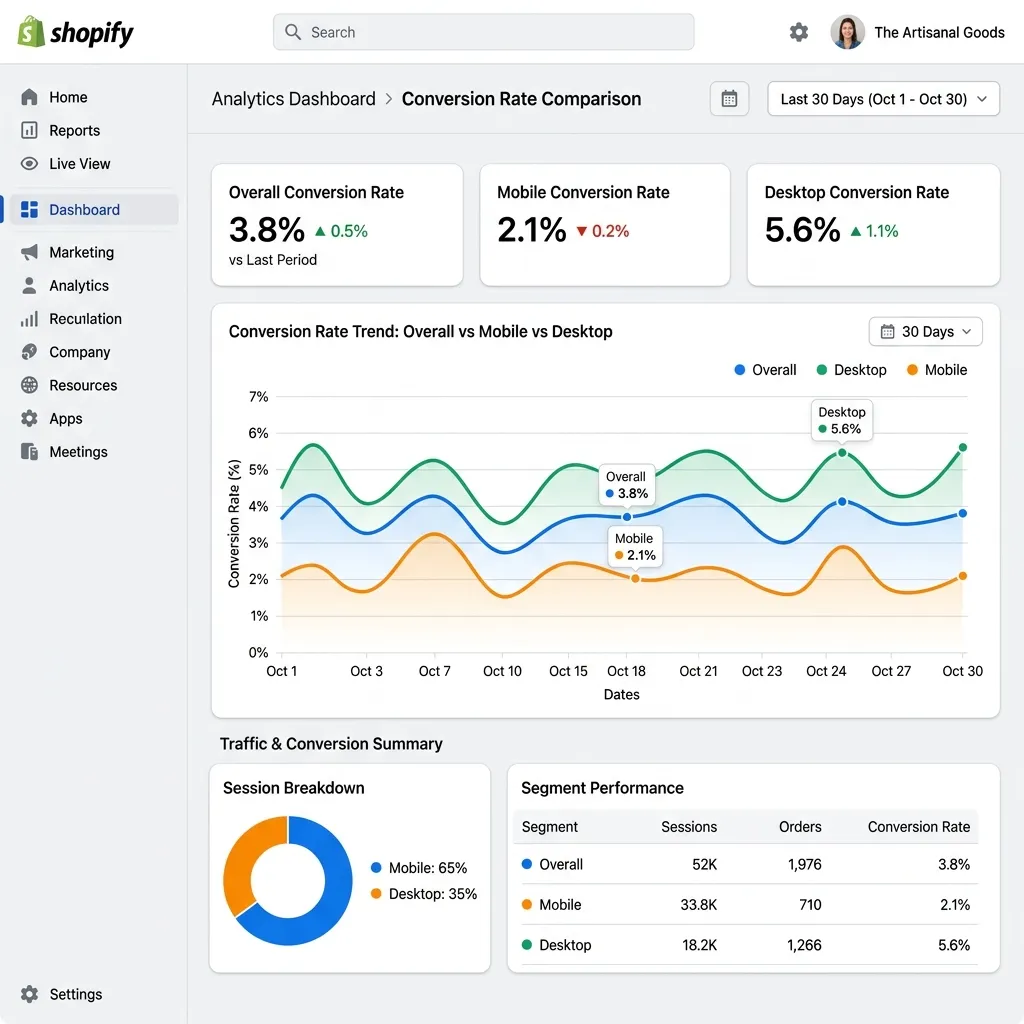Focus the Search input field
The image size is (1024, 1024).
[x=483, y=32]
